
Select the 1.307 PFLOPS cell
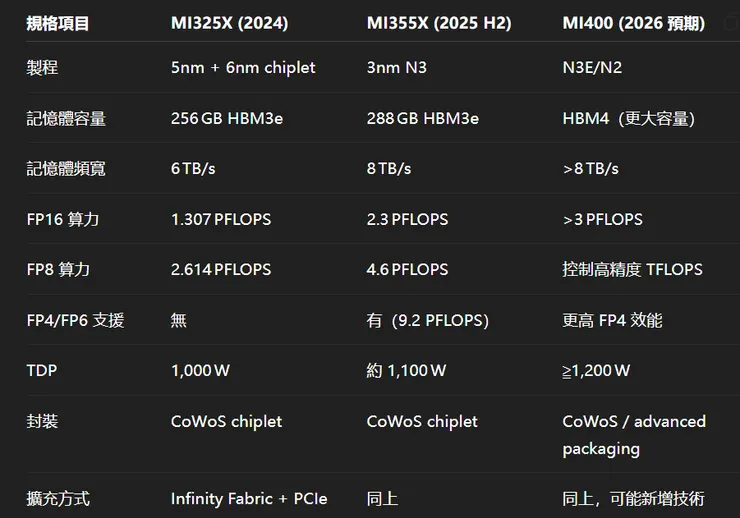221,219
